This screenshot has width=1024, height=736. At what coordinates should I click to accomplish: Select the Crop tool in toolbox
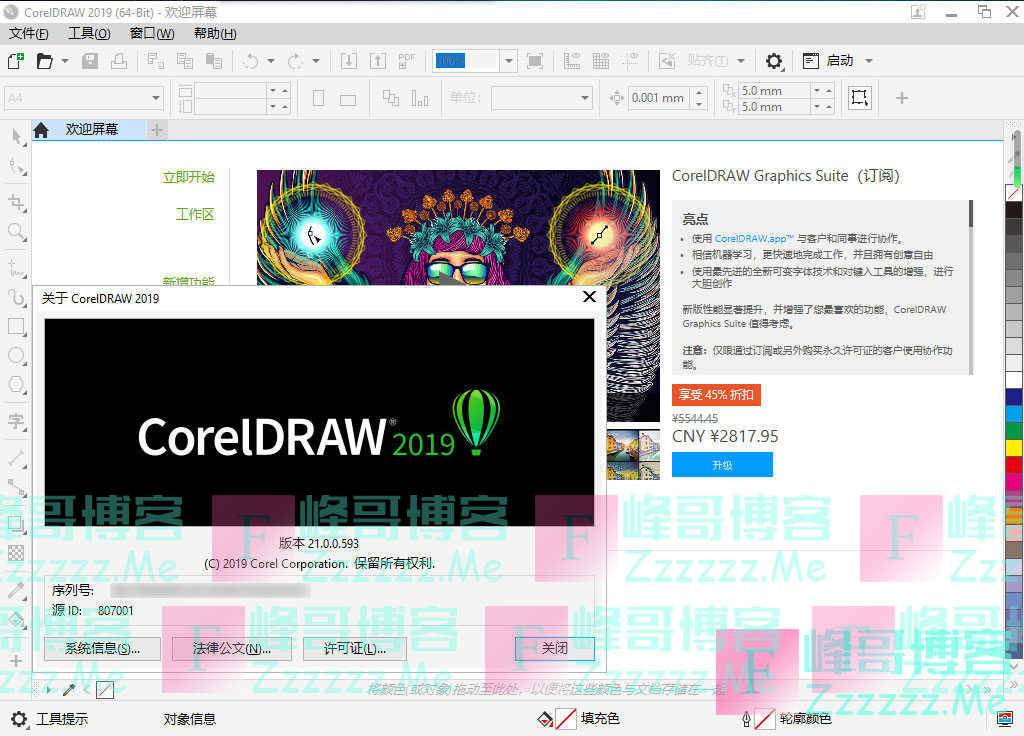pyautogui.click(x=16, y=202)
